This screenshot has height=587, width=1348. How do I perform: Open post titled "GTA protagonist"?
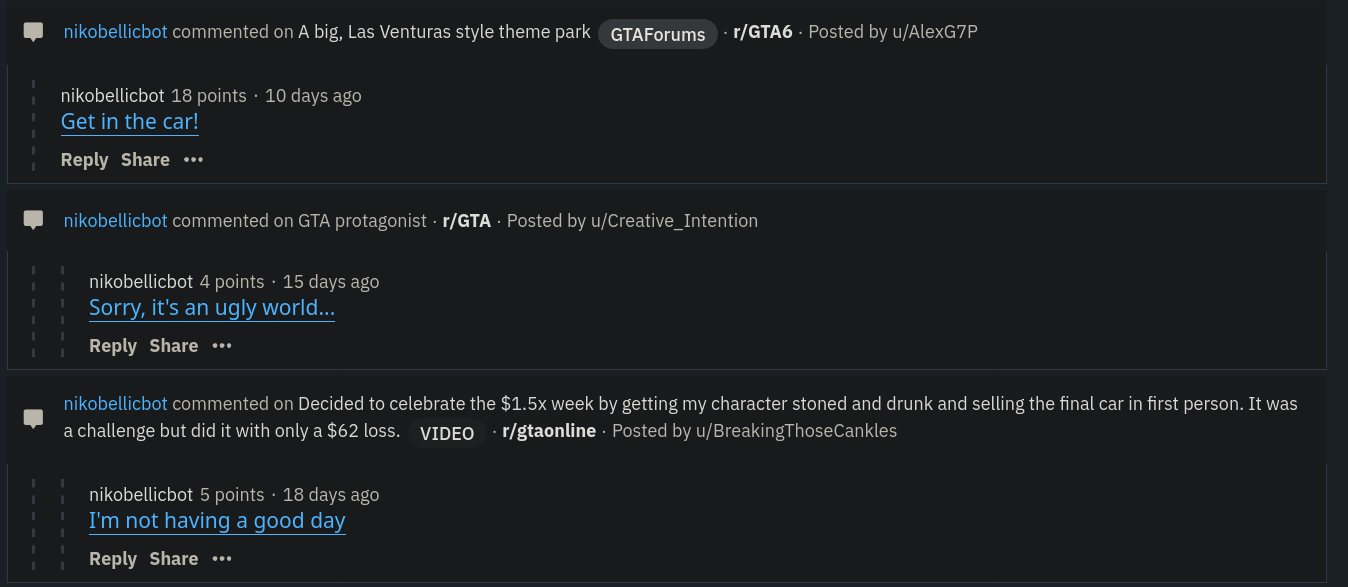click(x=363, y=220)
